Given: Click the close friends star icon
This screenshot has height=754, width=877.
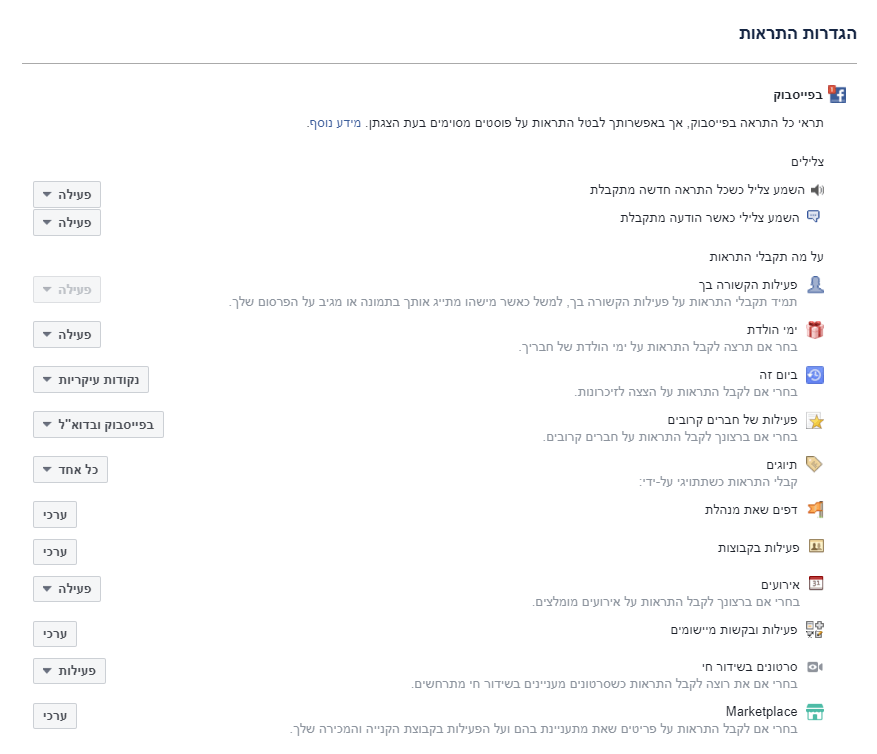Looking at the screenshot, I should click(815, 421).
